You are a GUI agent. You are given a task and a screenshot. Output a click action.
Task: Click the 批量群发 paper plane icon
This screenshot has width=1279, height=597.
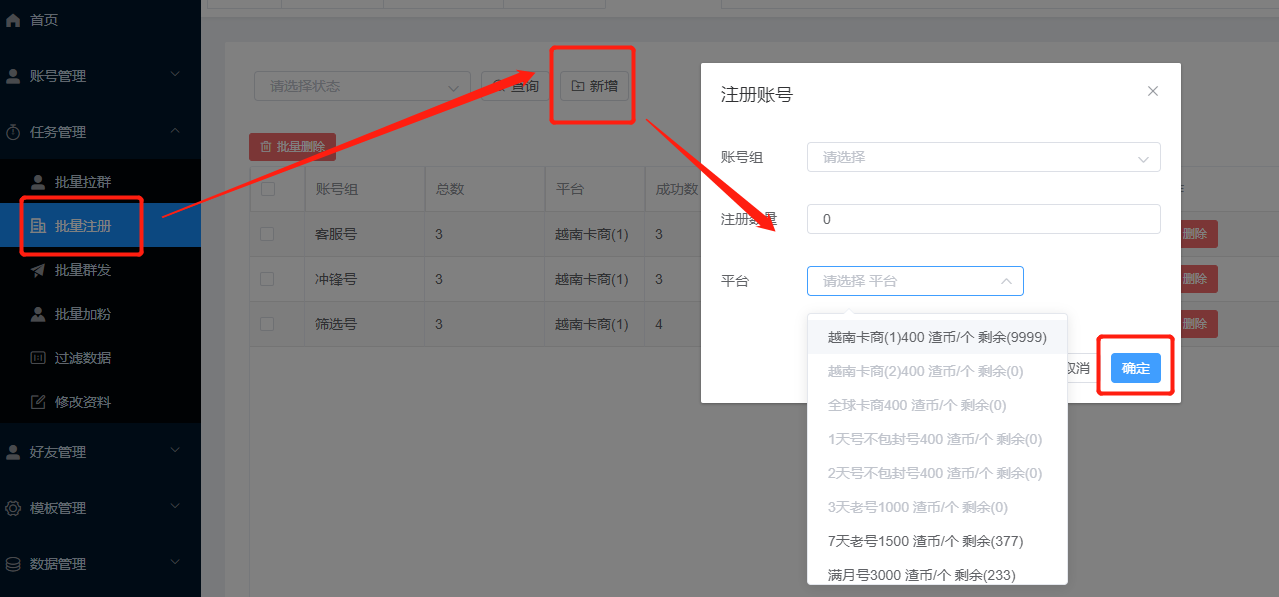tap(38, 270)
